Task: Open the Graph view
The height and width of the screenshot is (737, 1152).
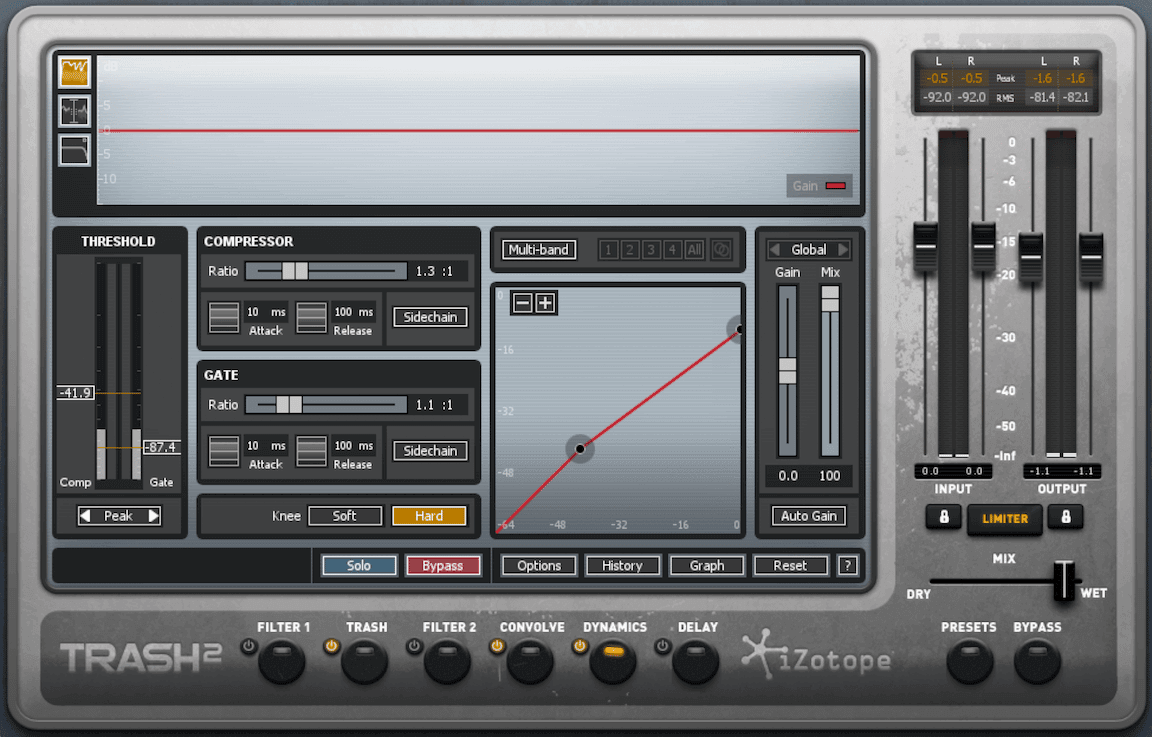Action: [707, 565]
